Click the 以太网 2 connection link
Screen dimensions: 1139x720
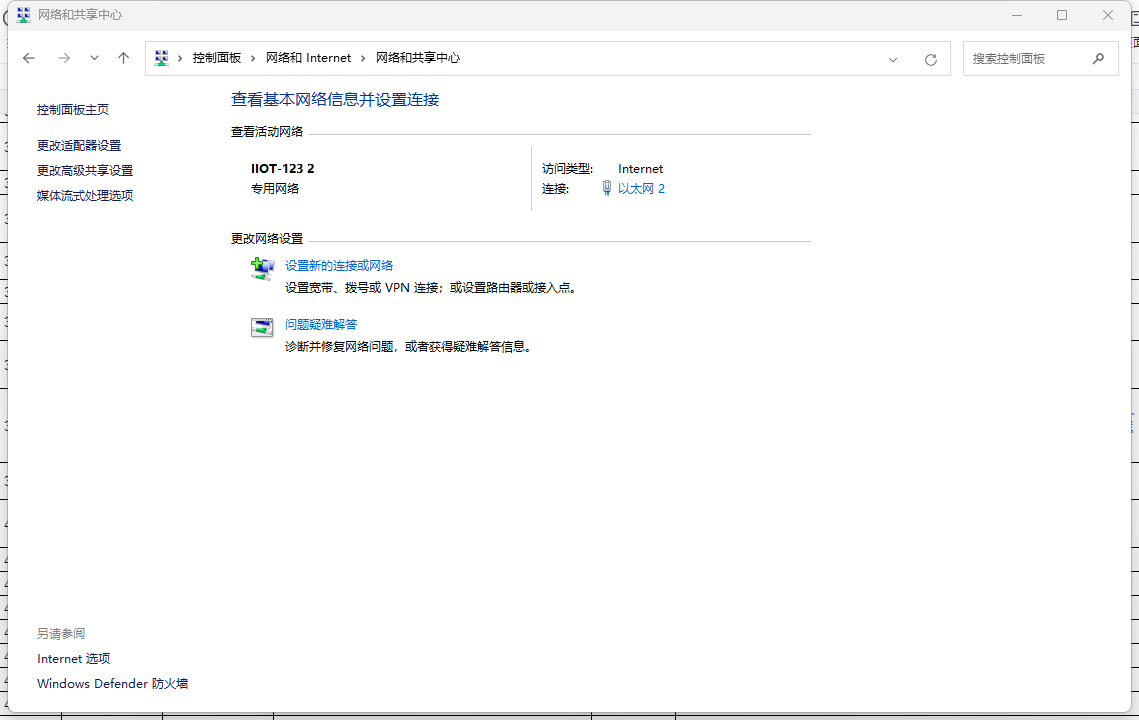point(641,189)
